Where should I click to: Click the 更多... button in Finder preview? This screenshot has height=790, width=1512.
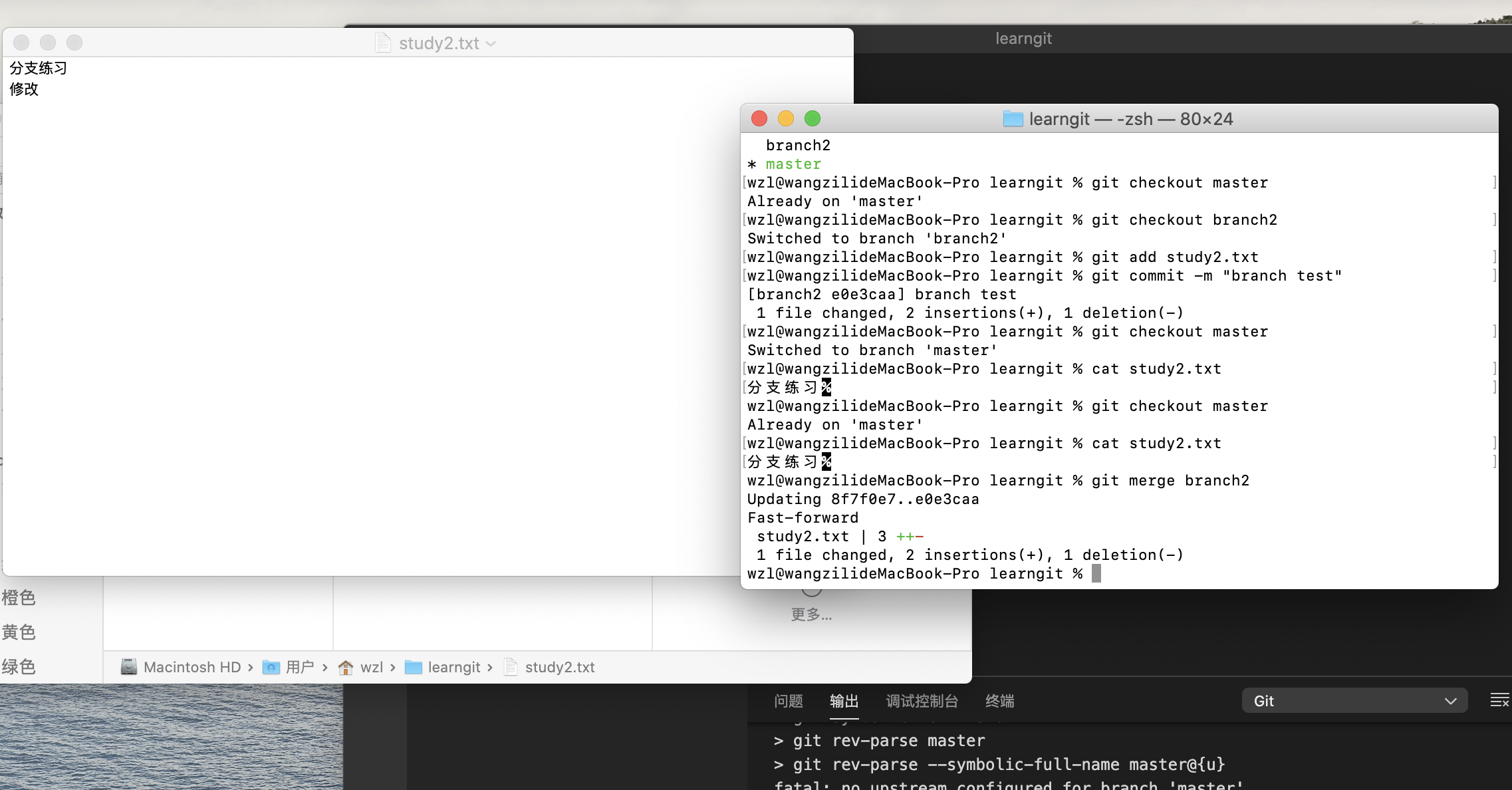tap(811, 614)
